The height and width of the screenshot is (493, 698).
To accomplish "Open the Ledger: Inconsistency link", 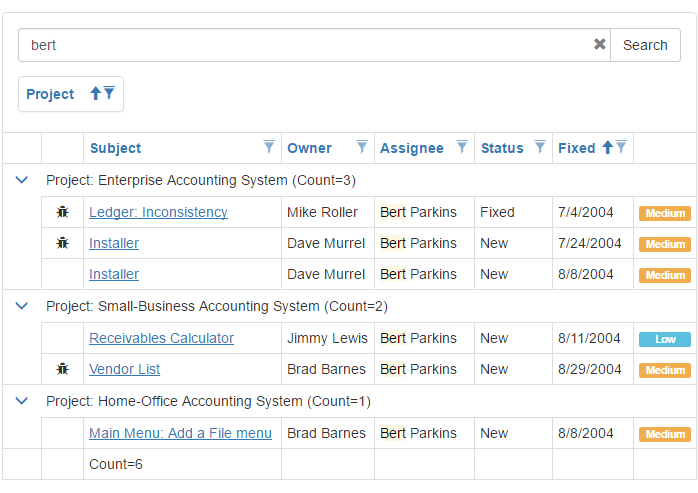I will pos(158,212).
